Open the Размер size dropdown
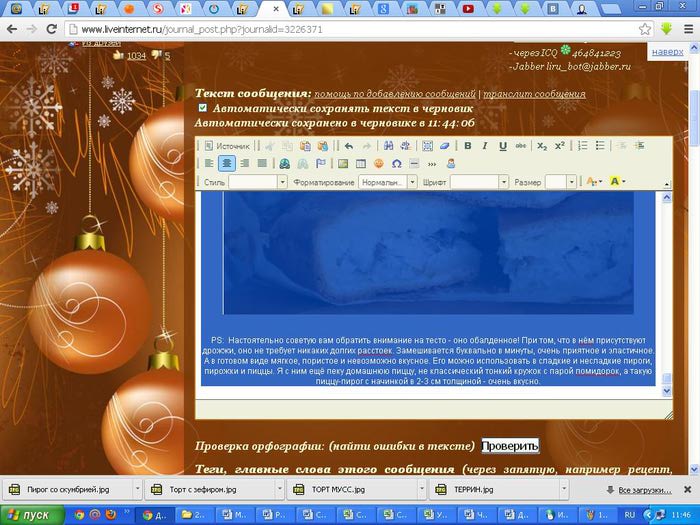This screenshot has width=700, height=525. pos(571,182)
